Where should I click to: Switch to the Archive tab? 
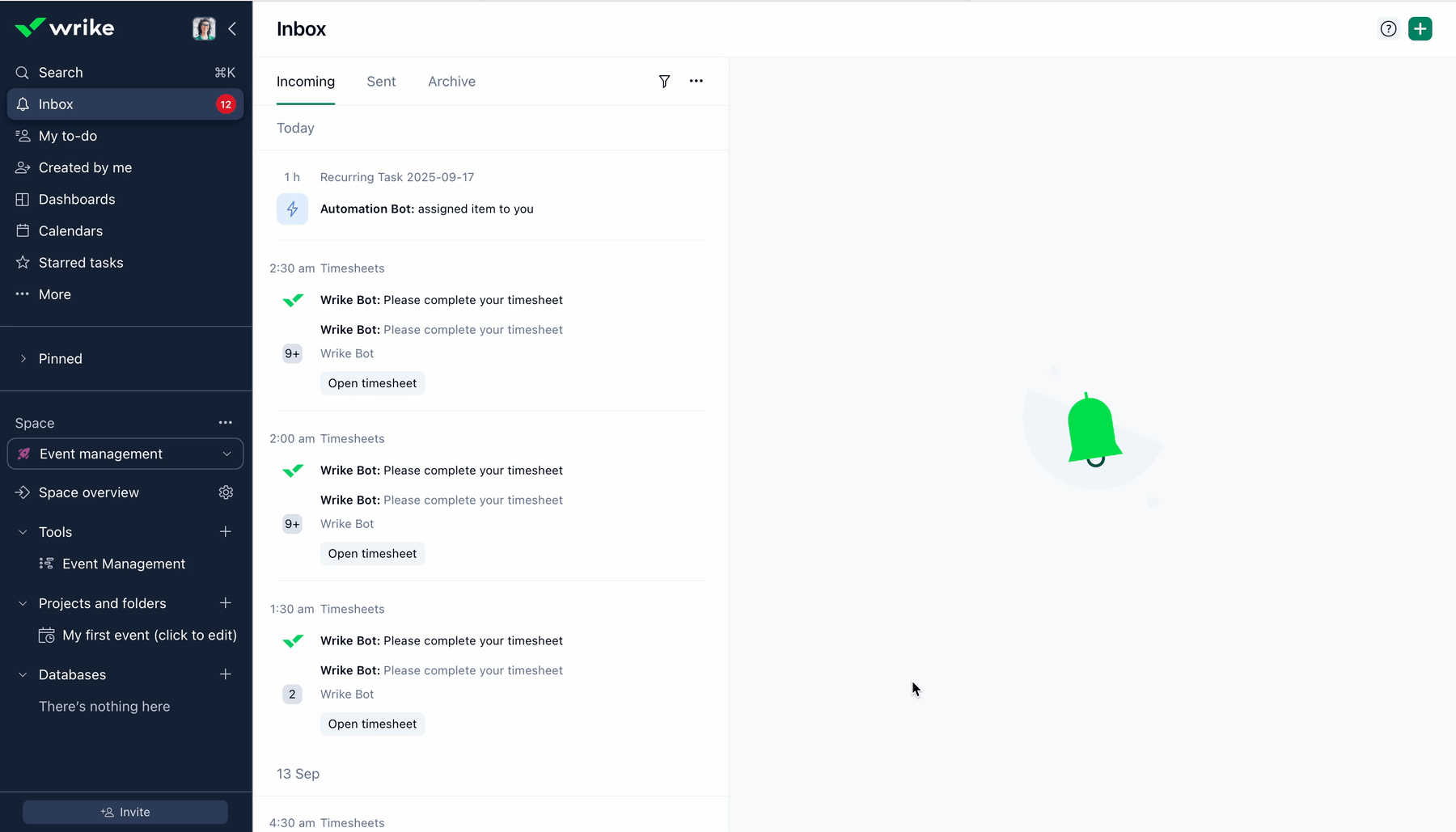451,81
